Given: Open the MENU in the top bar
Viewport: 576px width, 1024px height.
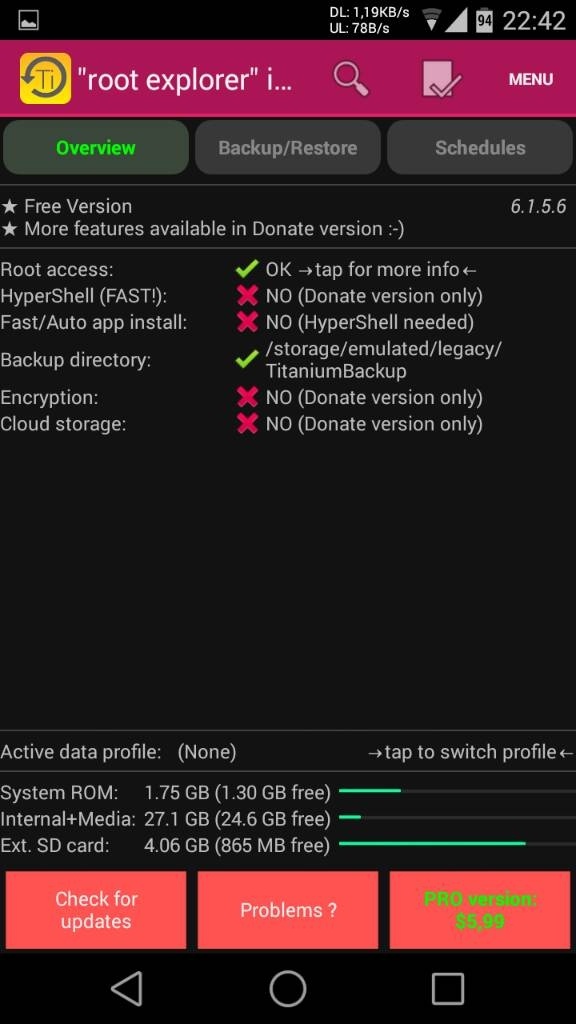Looking at the screenshot, I should point(531,79).
